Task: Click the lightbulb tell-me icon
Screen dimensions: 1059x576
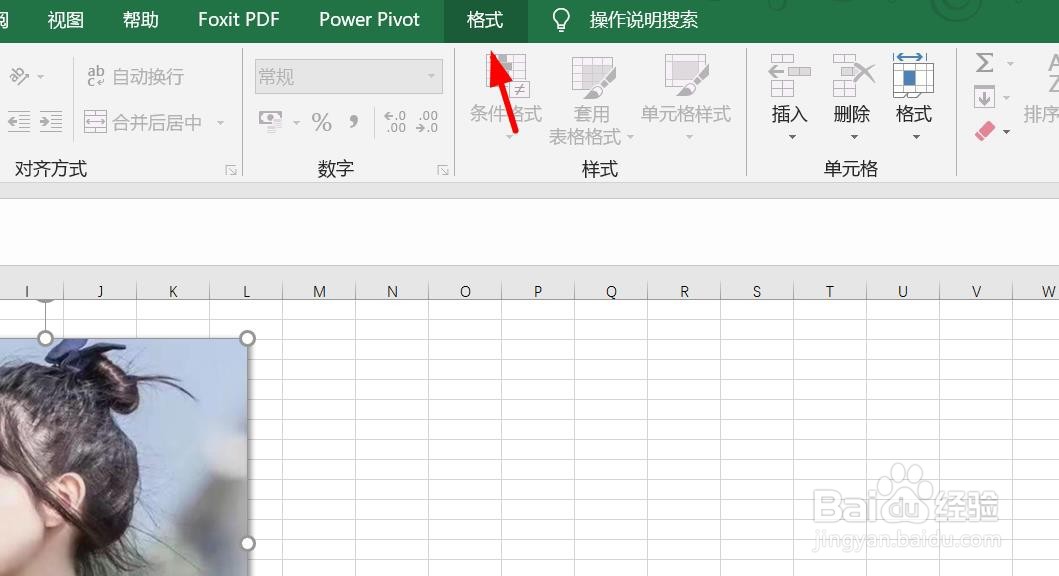Action: coord(561,20)
